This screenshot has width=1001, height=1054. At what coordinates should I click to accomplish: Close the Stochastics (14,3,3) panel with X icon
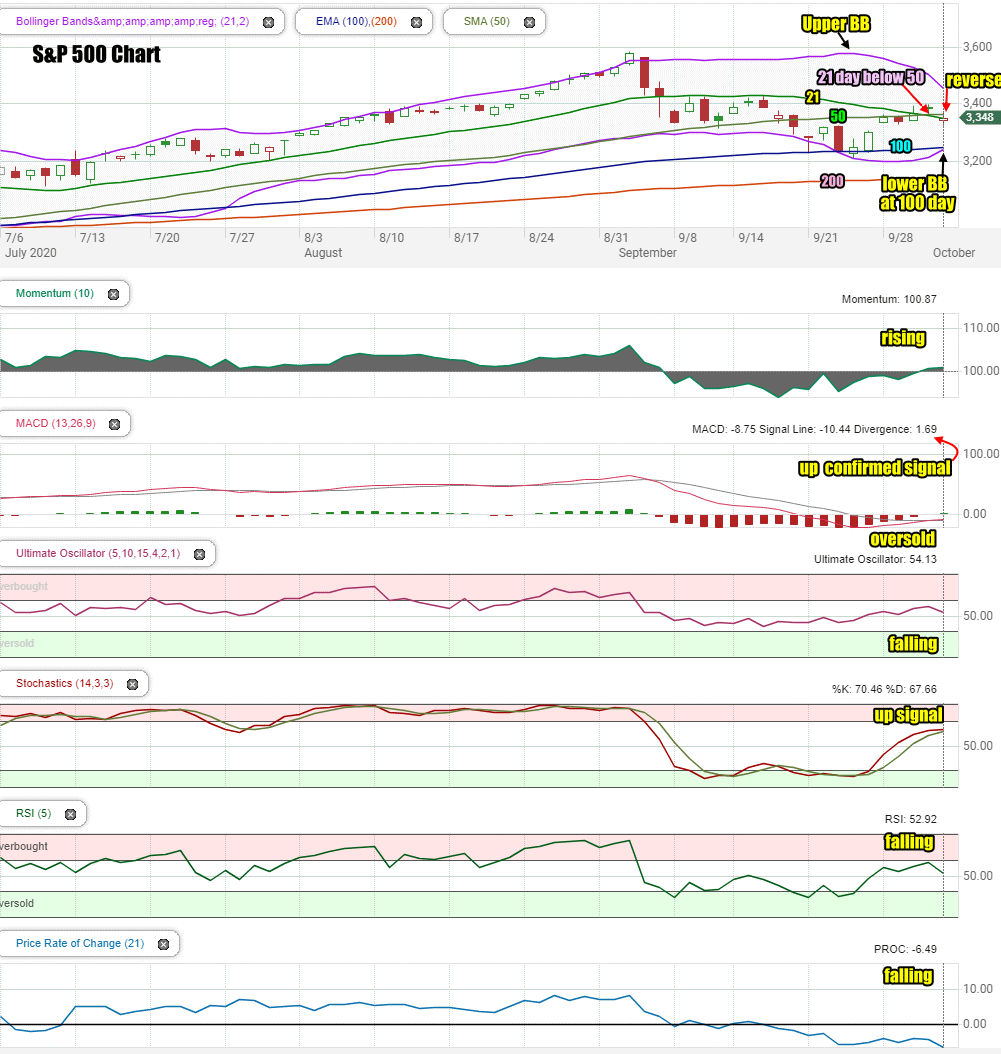pos(132,684)
